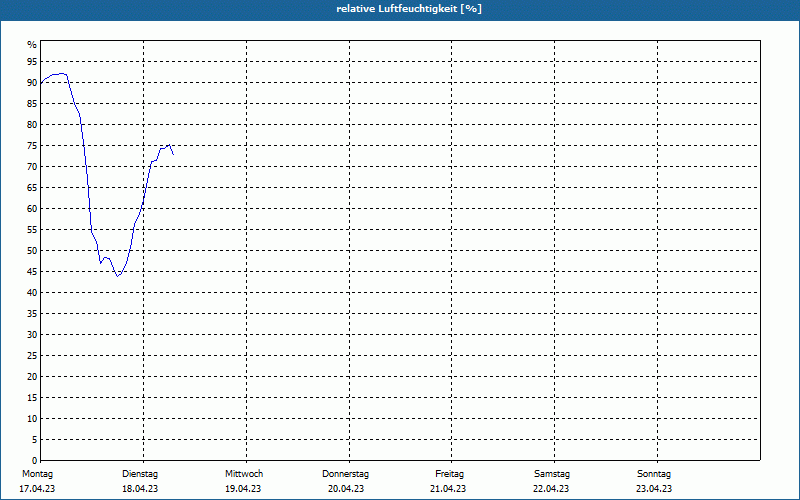Select the Donnerstag day label

tap(345, 474)
